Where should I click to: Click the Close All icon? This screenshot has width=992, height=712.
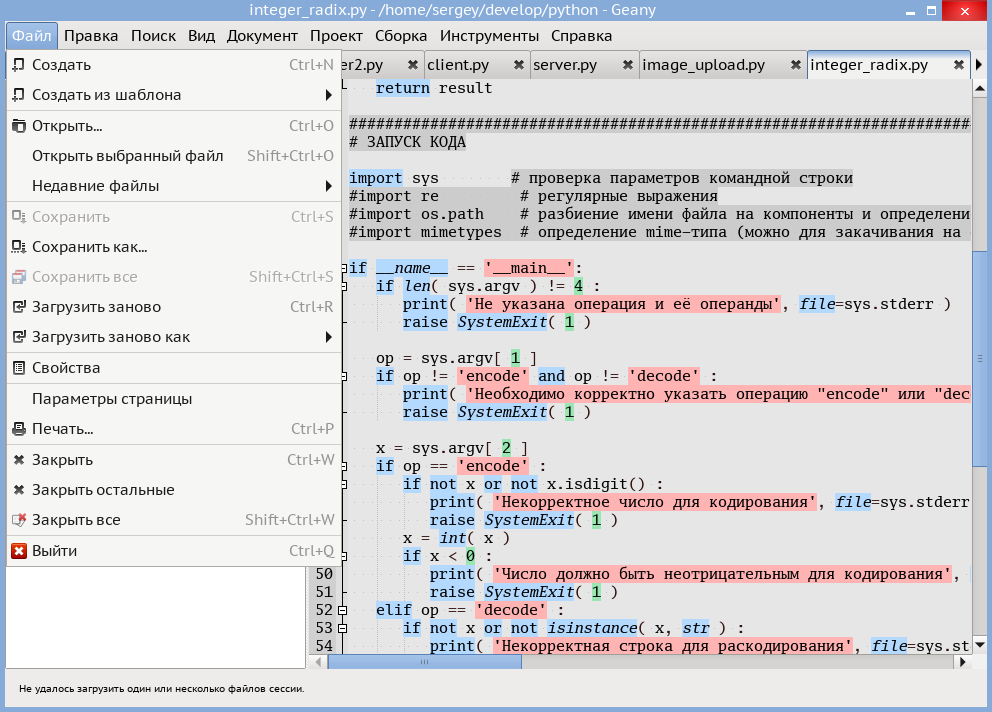pyautogui.click(x=18, y=520)
